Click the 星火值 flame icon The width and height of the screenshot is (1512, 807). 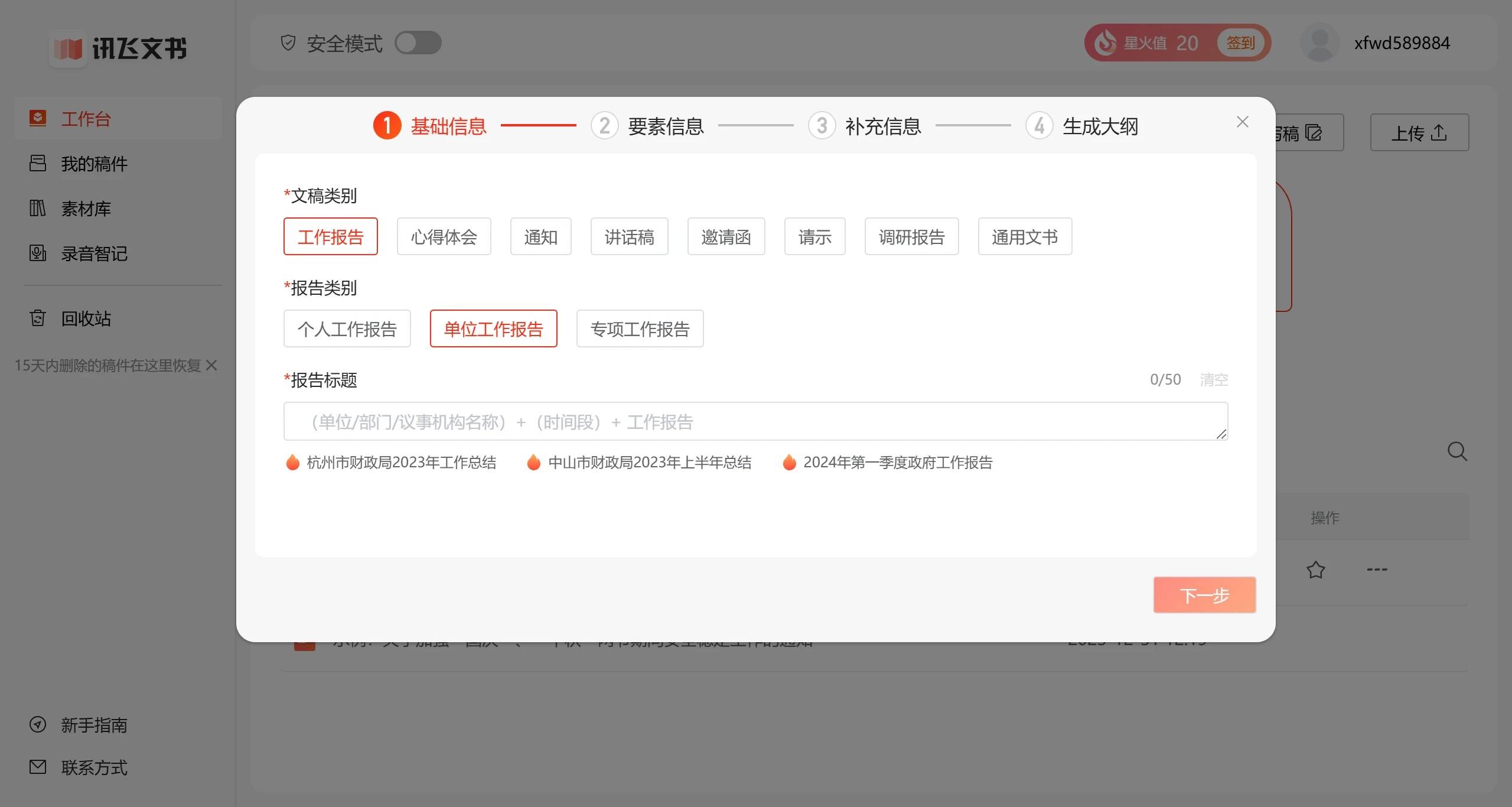1105,43
